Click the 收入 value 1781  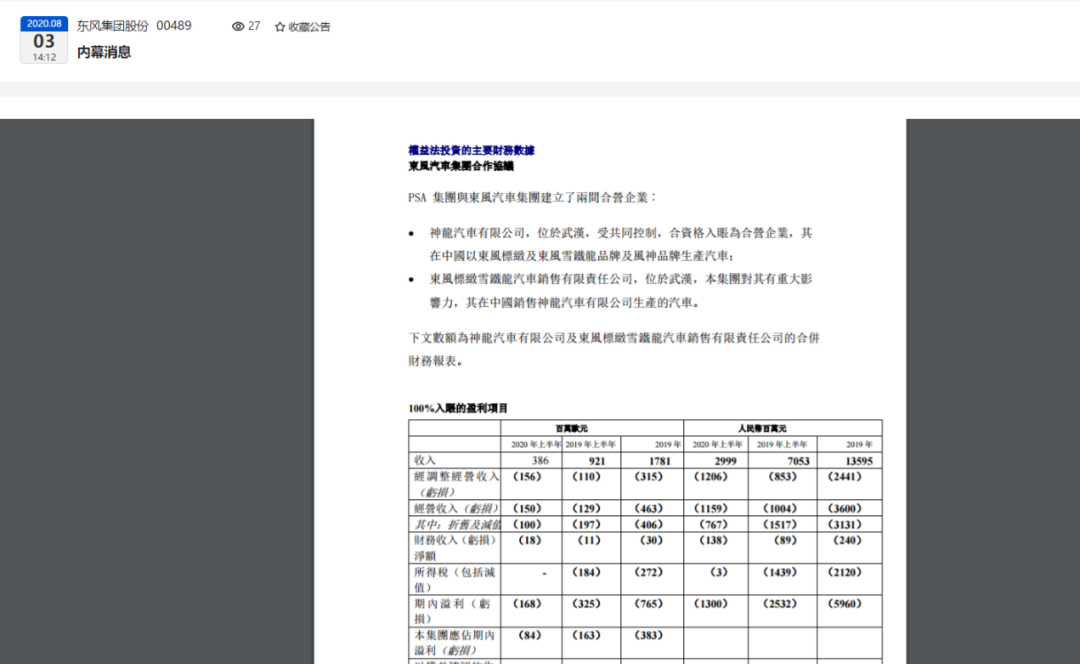tap(659, 461)
